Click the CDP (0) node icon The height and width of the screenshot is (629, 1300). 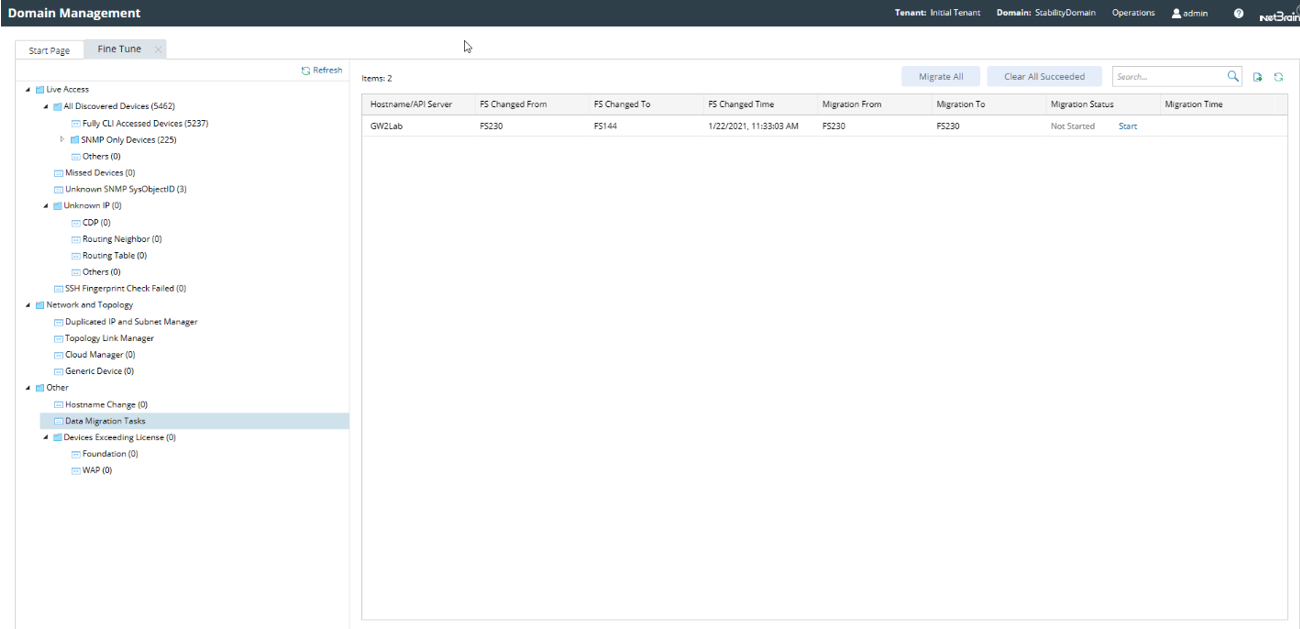(76, 223)
